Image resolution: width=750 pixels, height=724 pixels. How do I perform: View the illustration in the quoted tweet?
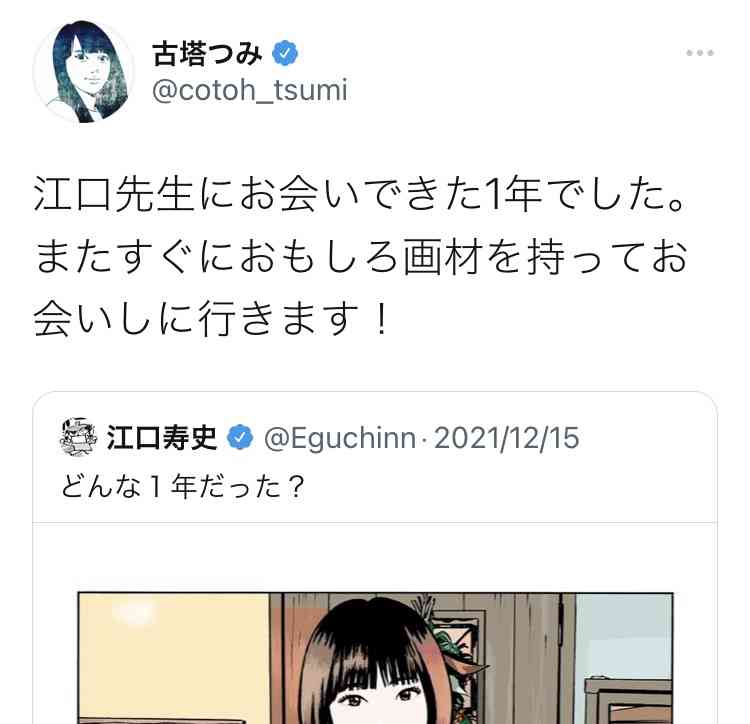(375, 658)
